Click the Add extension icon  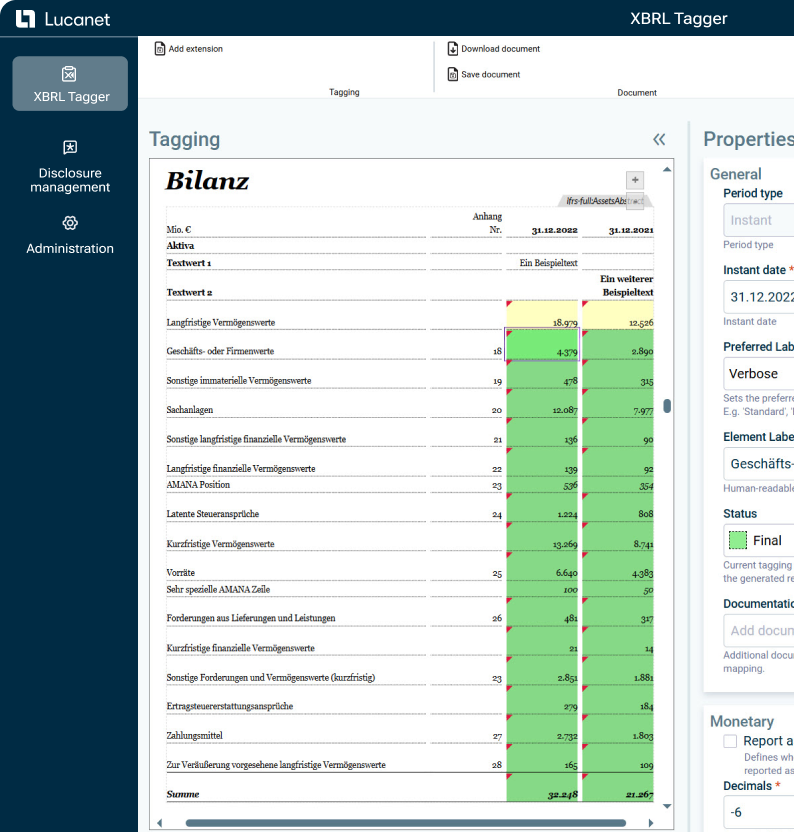pyautogui.click(x=160, y=49)
